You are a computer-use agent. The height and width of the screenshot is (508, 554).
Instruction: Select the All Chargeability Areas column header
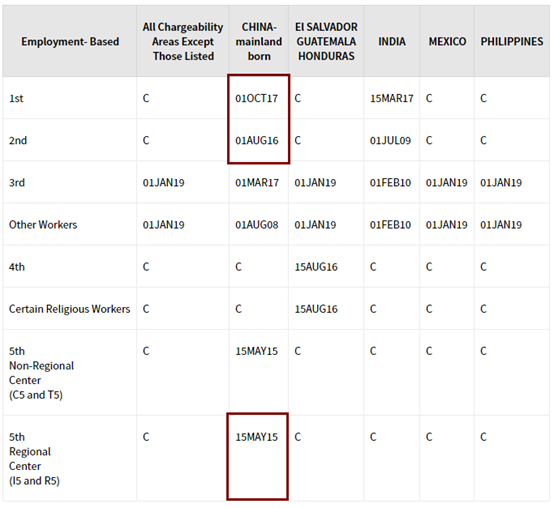(x=183, y=41)
